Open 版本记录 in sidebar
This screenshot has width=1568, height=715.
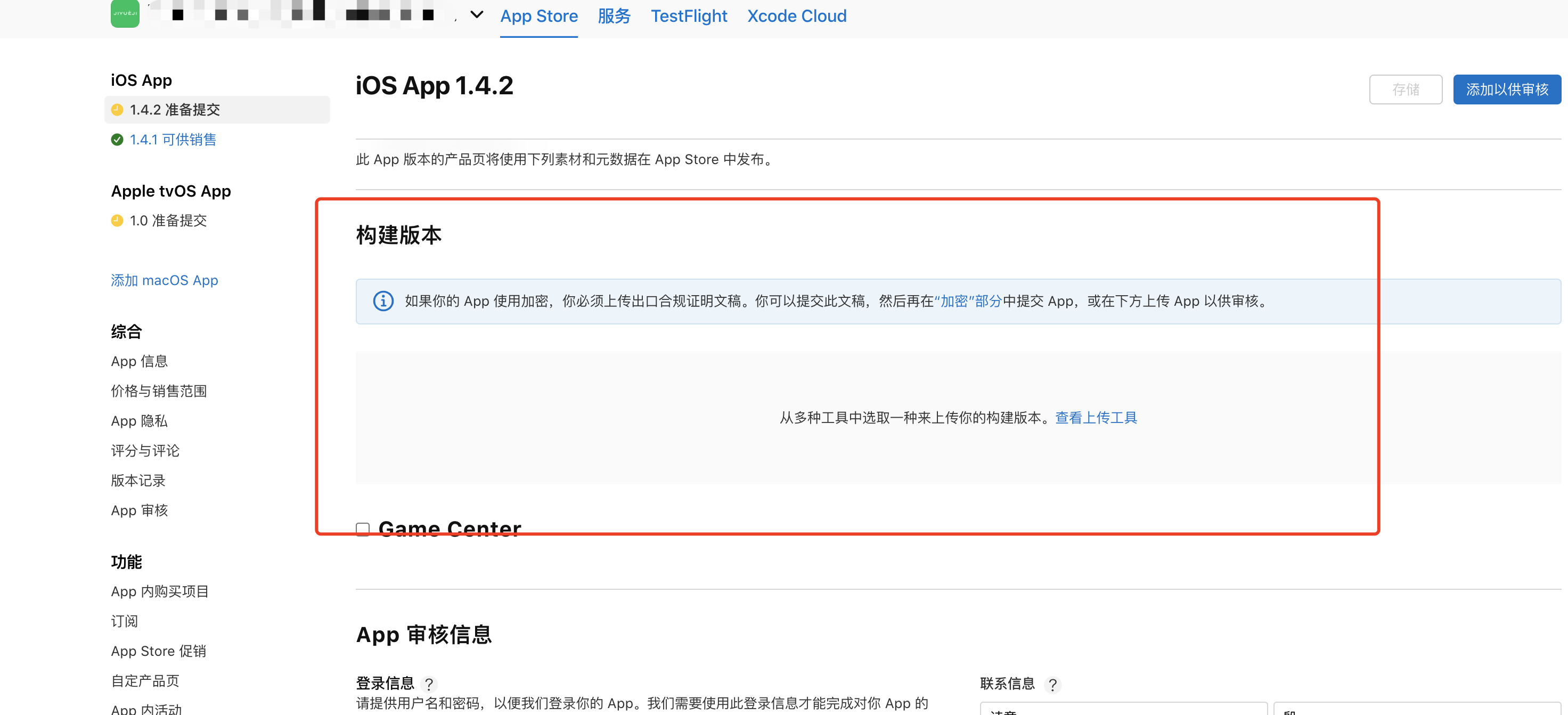pyautogui.click(x=138, y=481)
